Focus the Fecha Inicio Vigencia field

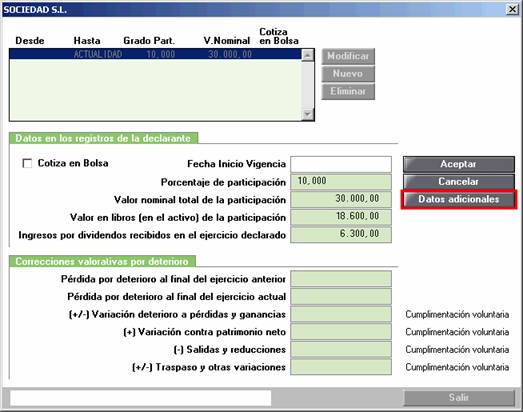341,164
